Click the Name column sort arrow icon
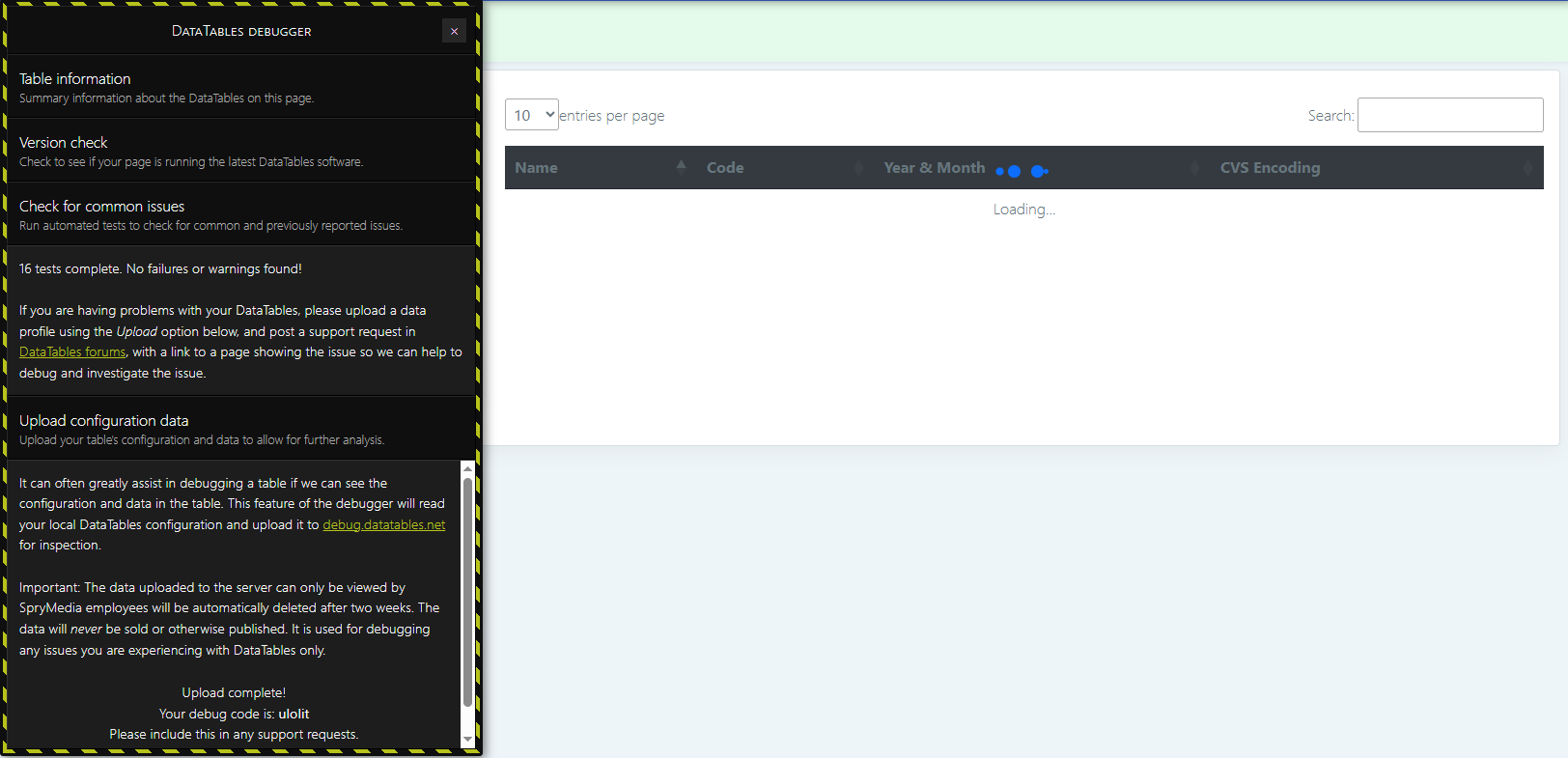The image size is (1568, 758). coord(681,167)
